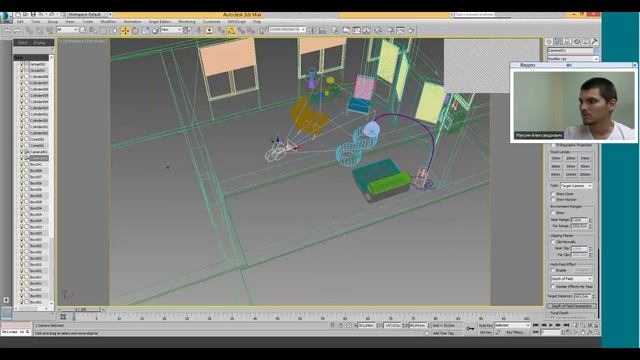Click the Save File quick access icon
Screen dimensions: 640x360
coord(33,15)
